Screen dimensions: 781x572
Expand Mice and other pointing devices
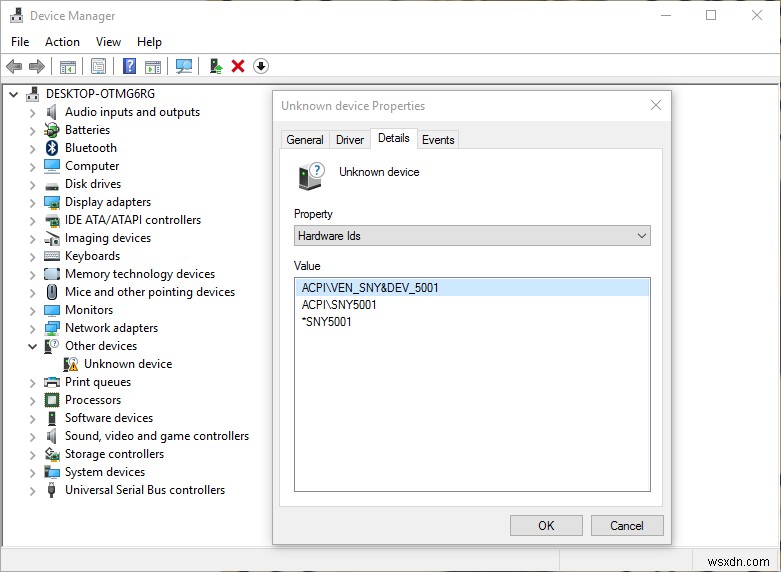coord(33,292)
